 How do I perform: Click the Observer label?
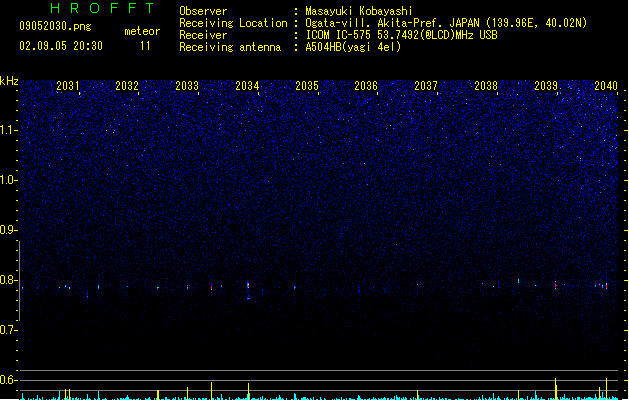(203, 11)
